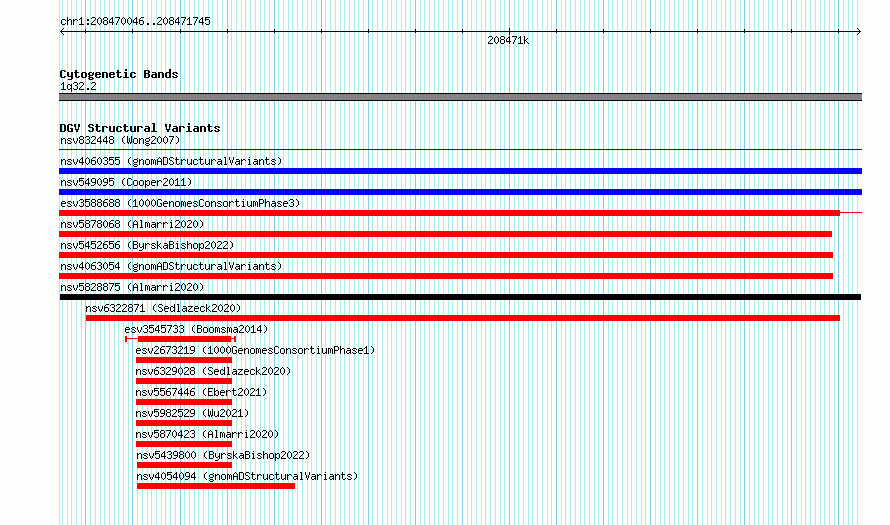The height and width of the screenshot is (525, 890).
Task: Click the gray 1q32.2 cytogenetic band bar
Action: [460, 97]
